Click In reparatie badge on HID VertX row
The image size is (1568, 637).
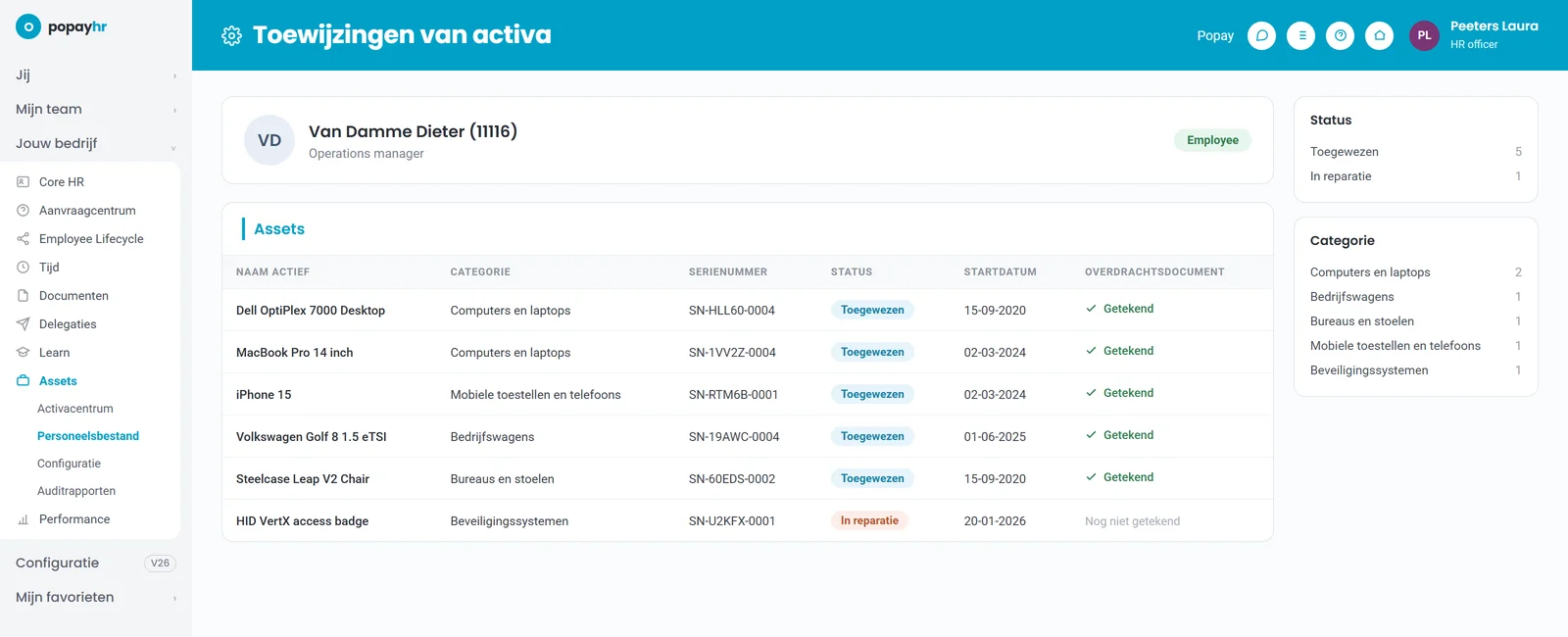pos(869,520)
